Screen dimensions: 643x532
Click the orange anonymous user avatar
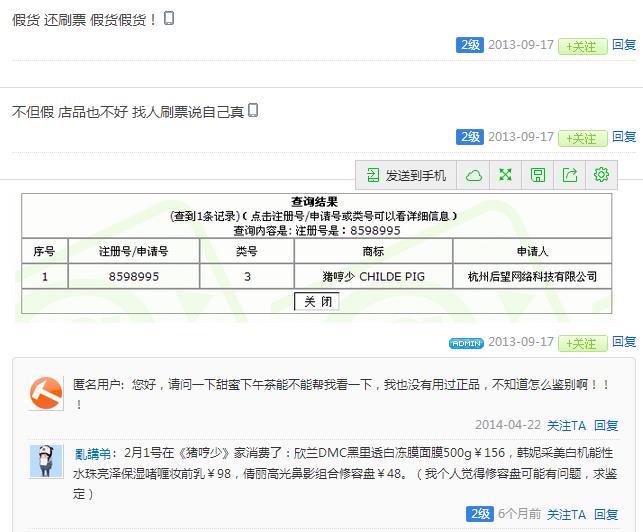[46, 393]
